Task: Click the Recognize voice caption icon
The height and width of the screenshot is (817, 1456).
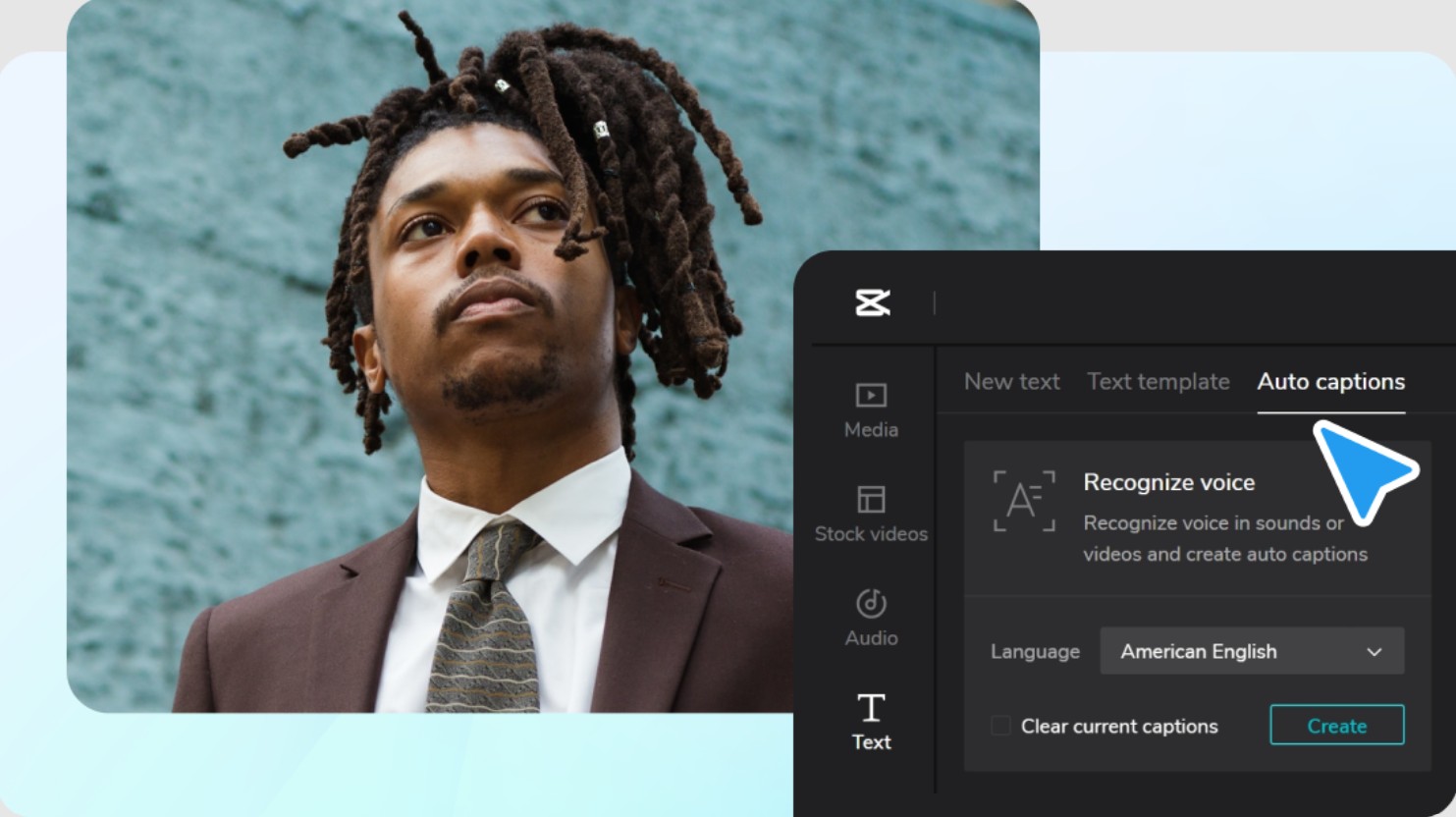Action: coord(1024,501)
